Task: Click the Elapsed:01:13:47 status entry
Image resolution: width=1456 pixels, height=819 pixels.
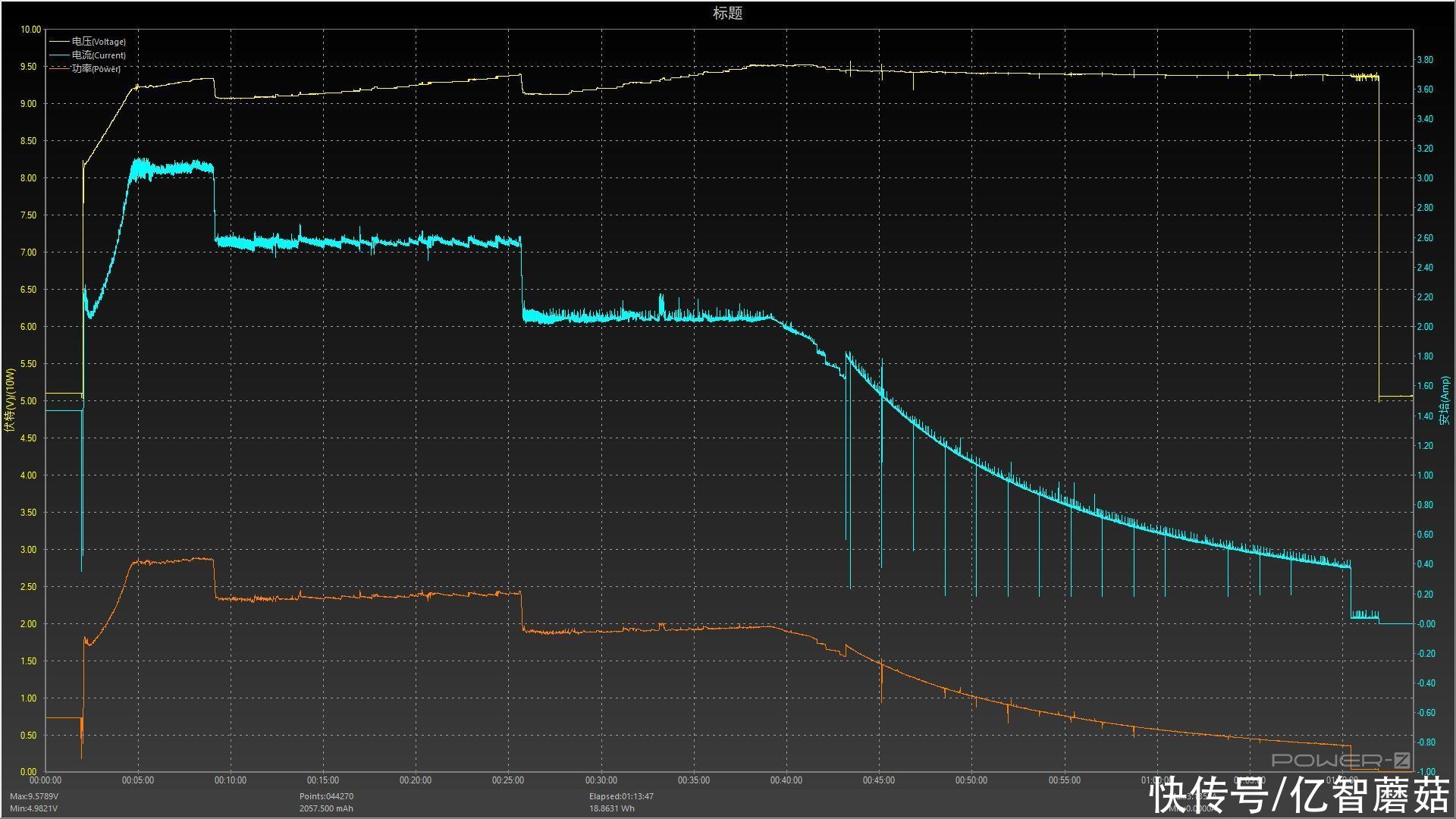Action: (621, 796)
